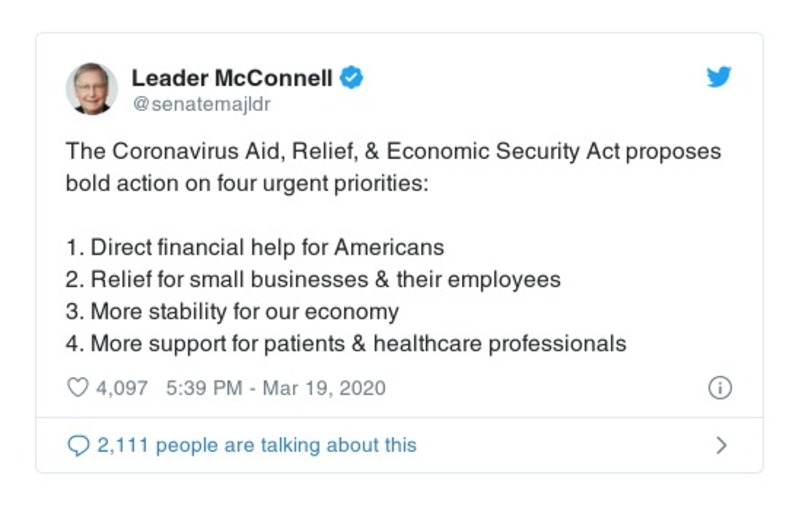799x513 pixels.
Task: Click the blue verified checkmark badge
Action: [351, 78]
